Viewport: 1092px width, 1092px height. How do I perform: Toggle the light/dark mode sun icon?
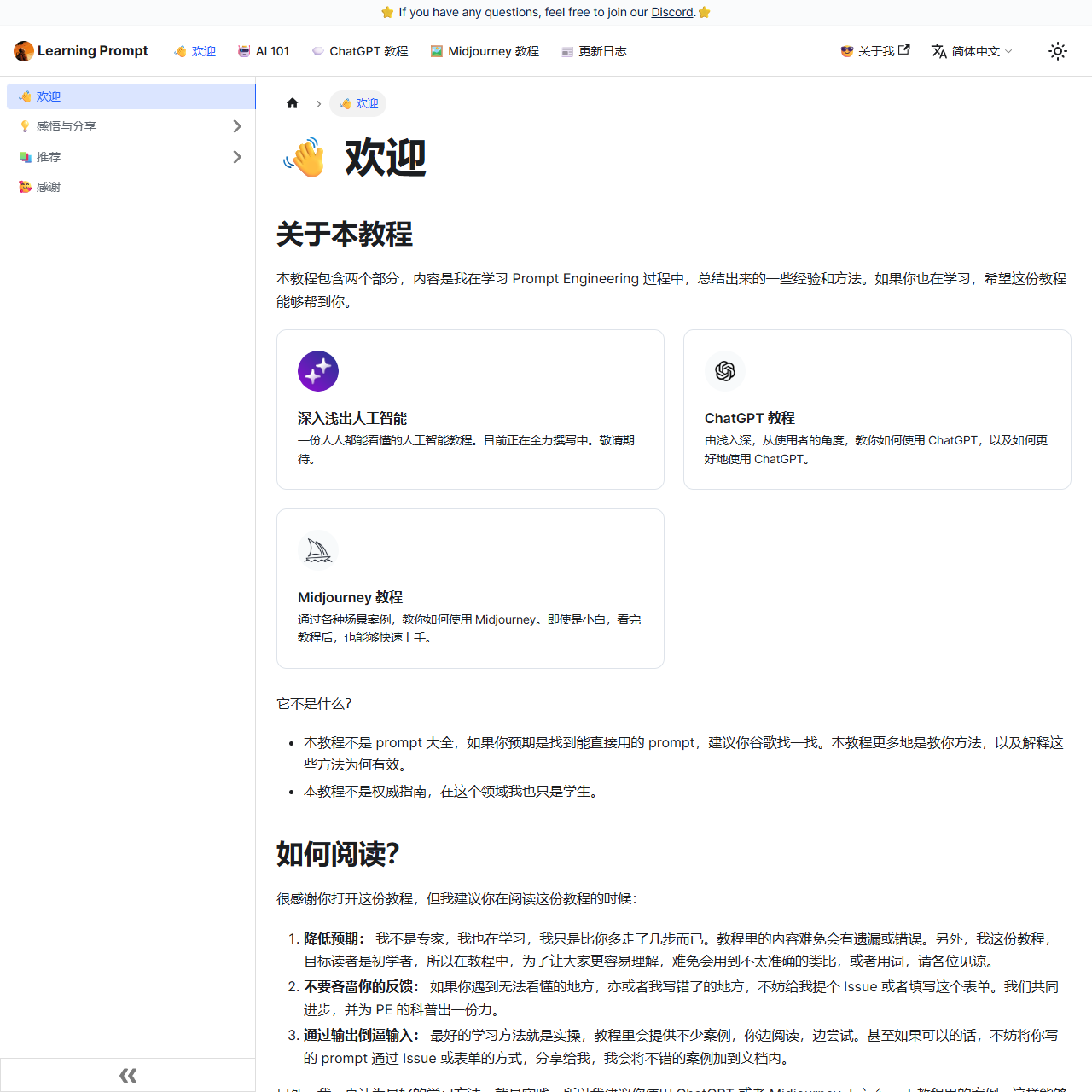coord(1057,51)
